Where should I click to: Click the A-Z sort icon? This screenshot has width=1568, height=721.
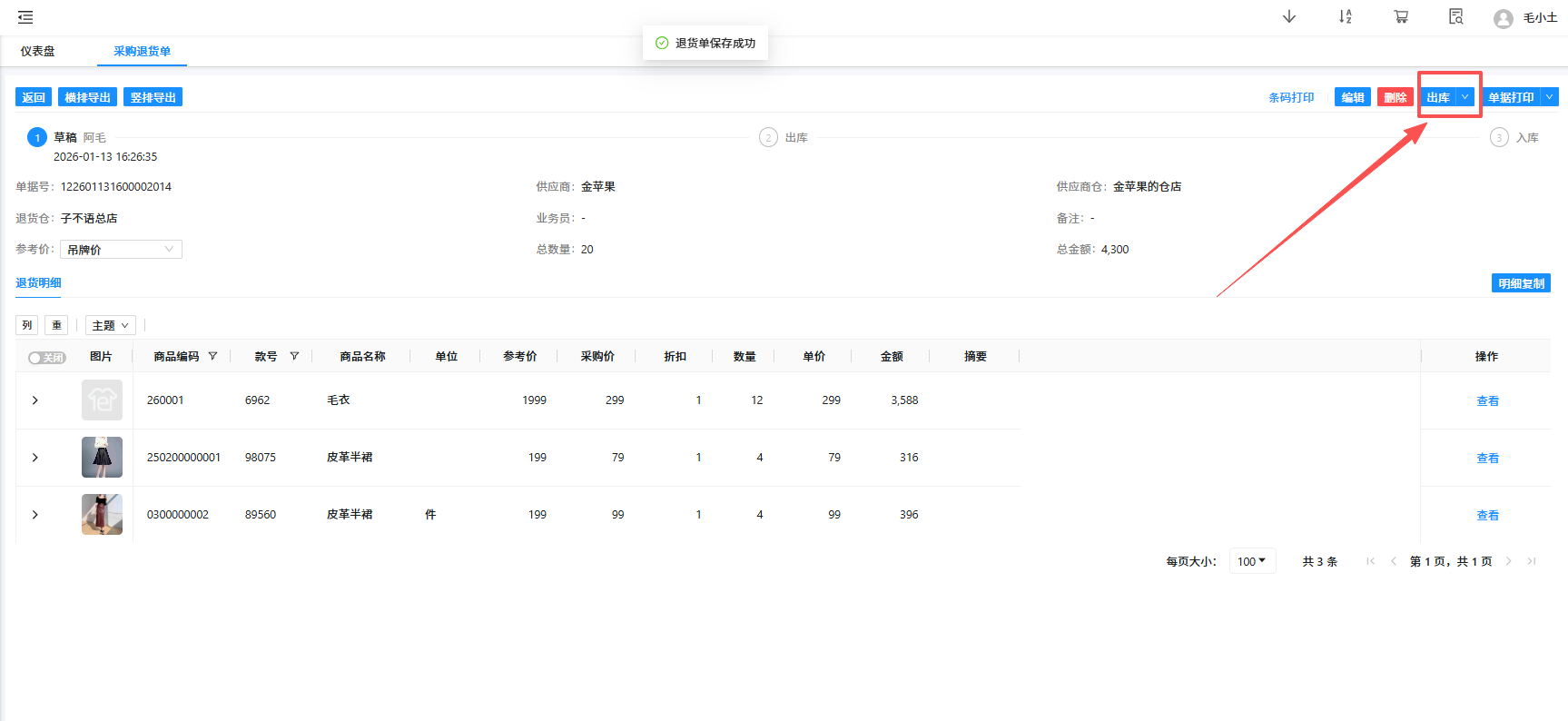click(1345, 17)
